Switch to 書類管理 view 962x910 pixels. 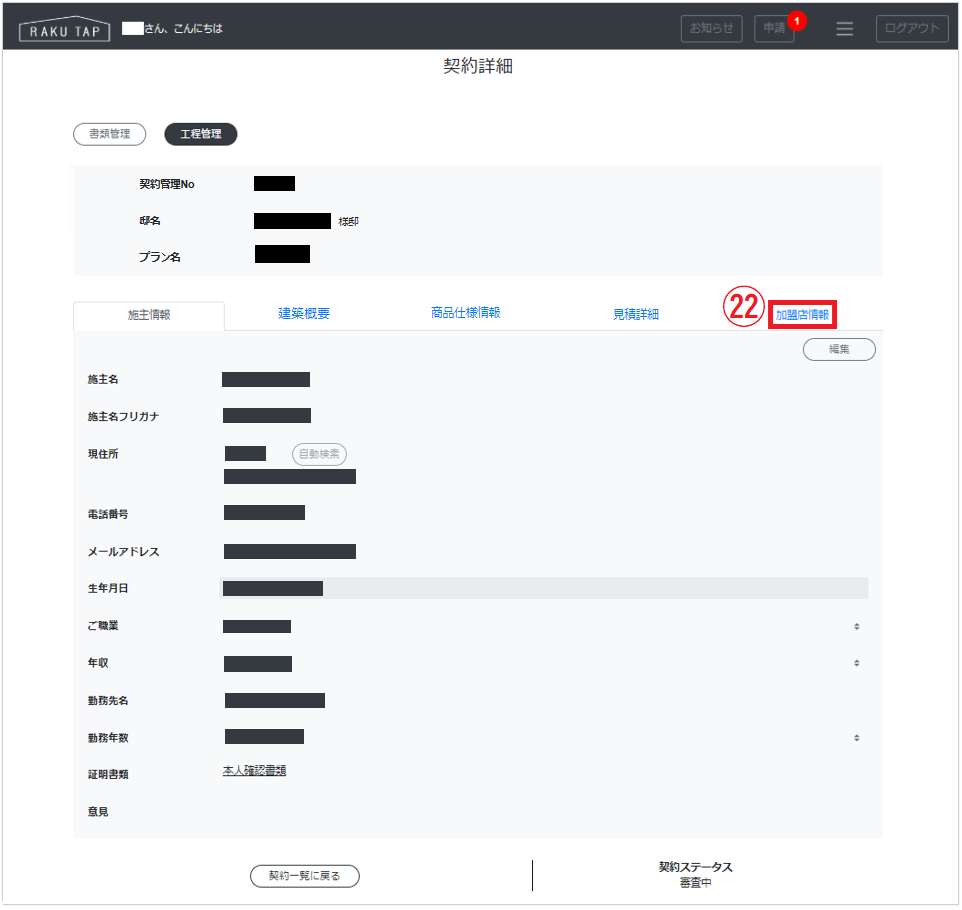click(109, 134)
